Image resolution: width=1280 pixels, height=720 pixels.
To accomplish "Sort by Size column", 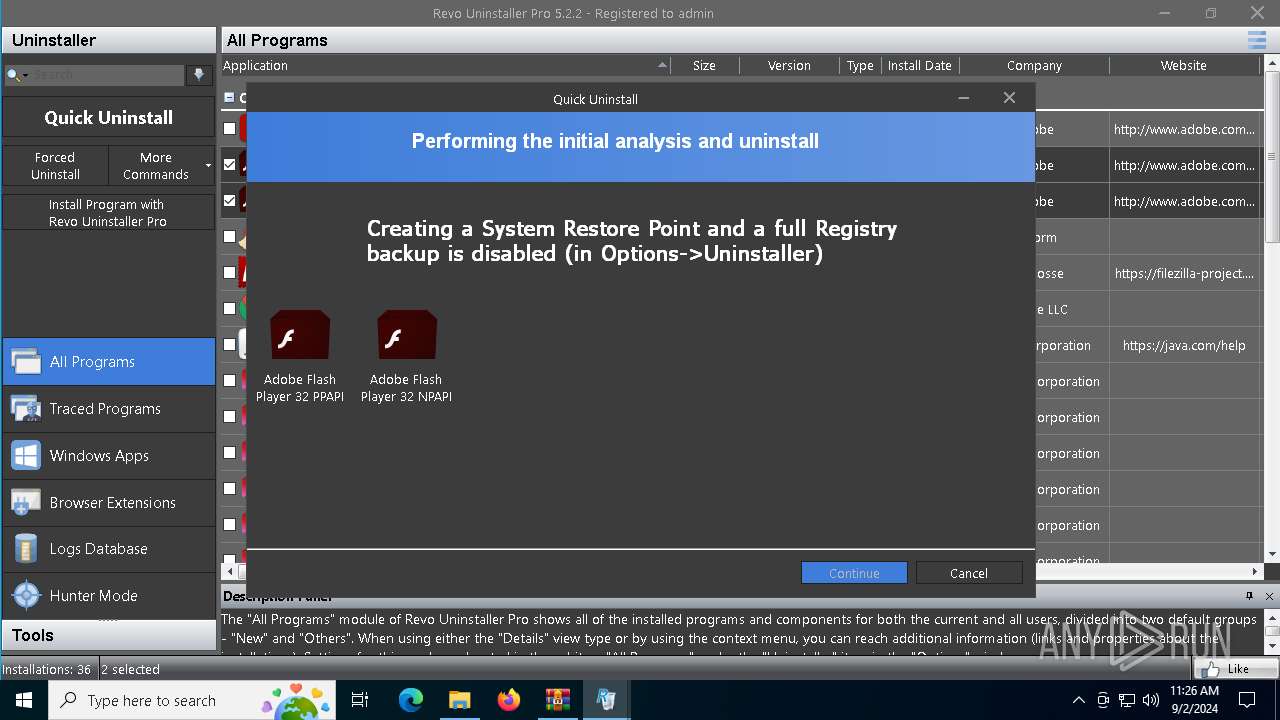I will pos(704,65).
